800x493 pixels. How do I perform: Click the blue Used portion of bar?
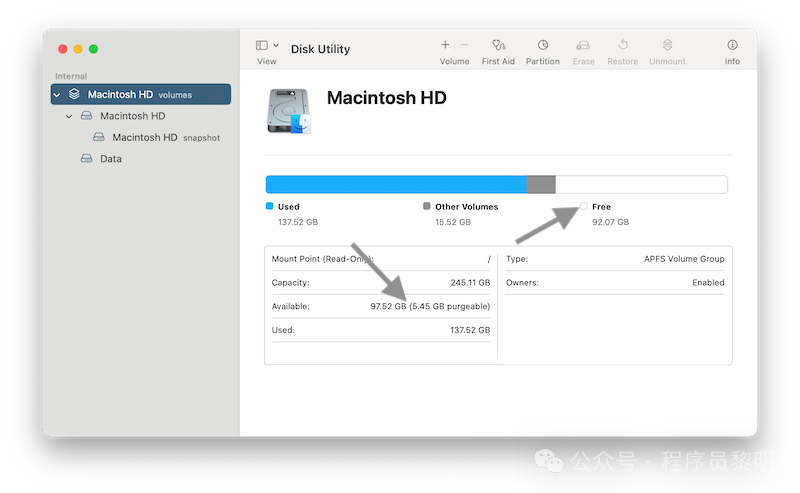coord(396,184)
